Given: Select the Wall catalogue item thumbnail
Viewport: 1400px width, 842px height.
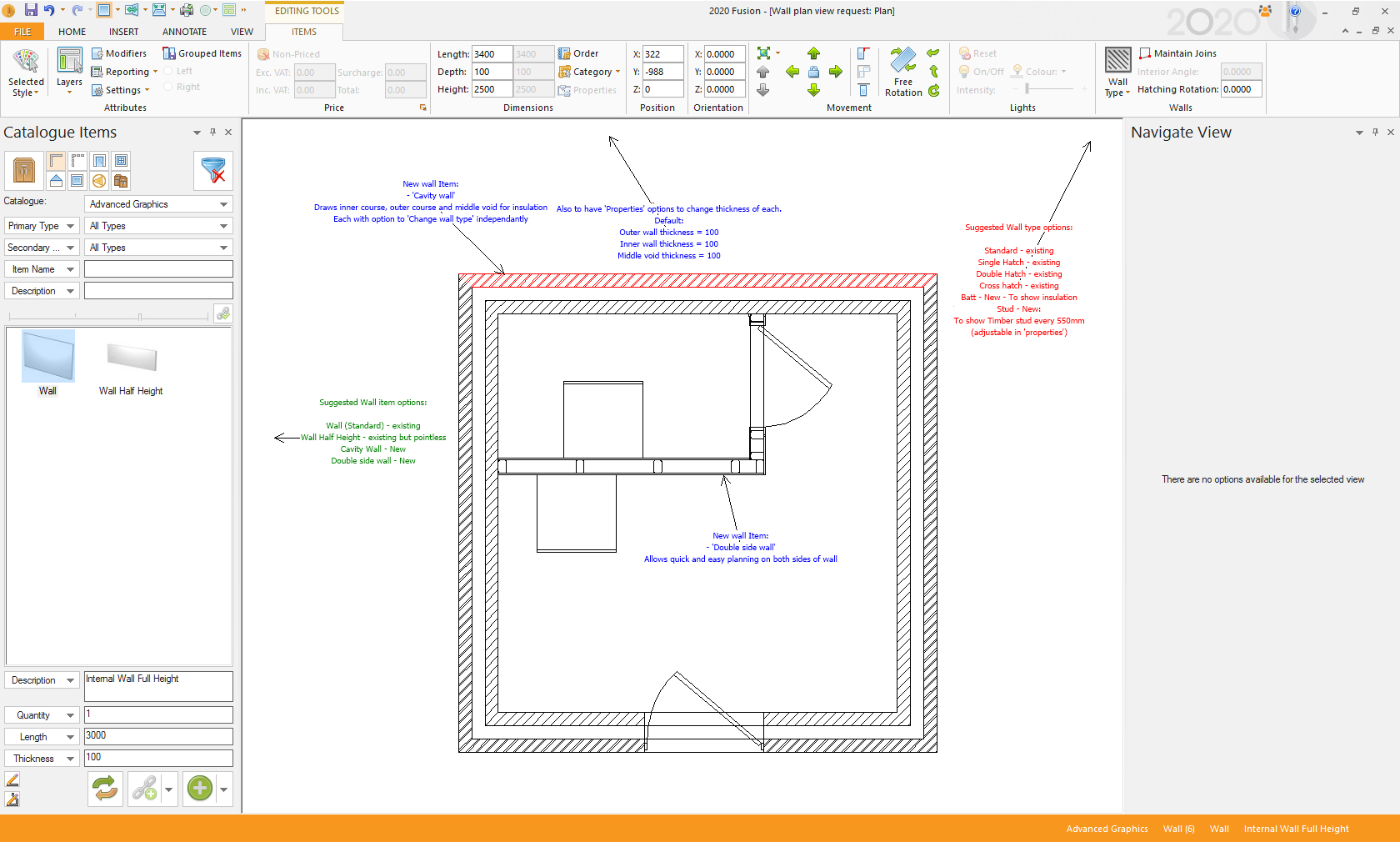Looking at the screenshot, I should (48, 363).
